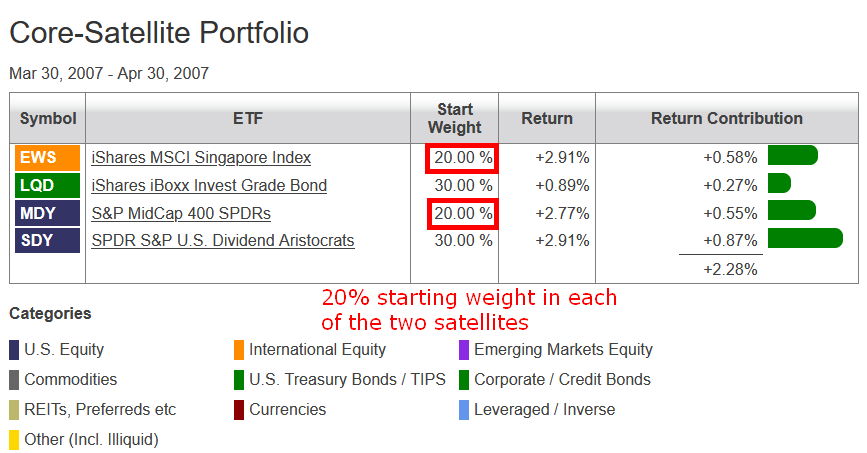Image resolution: width=867 pixels, height=453 pixels.
Task: Click the Symbol column header
Action: [x=48, y=118]
